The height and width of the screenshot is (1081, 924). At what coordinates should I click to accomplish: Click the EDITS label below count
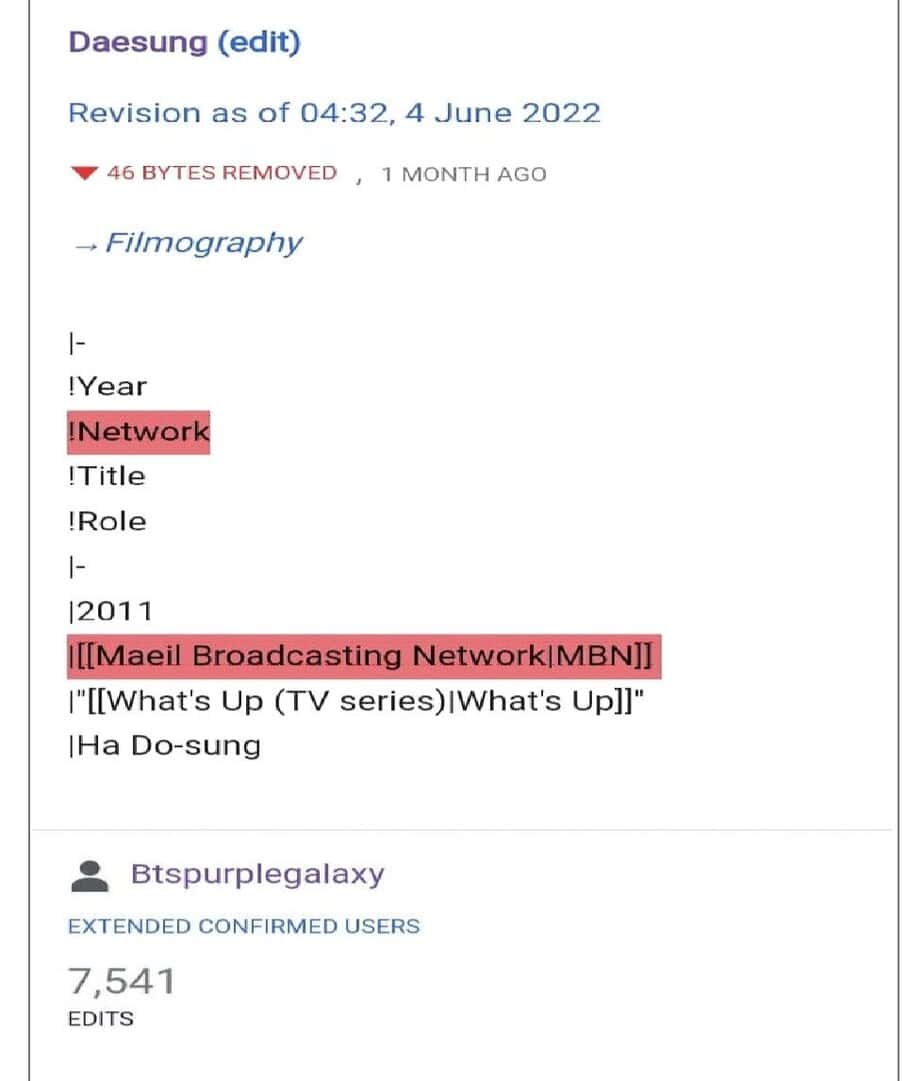click(100, 1019)
